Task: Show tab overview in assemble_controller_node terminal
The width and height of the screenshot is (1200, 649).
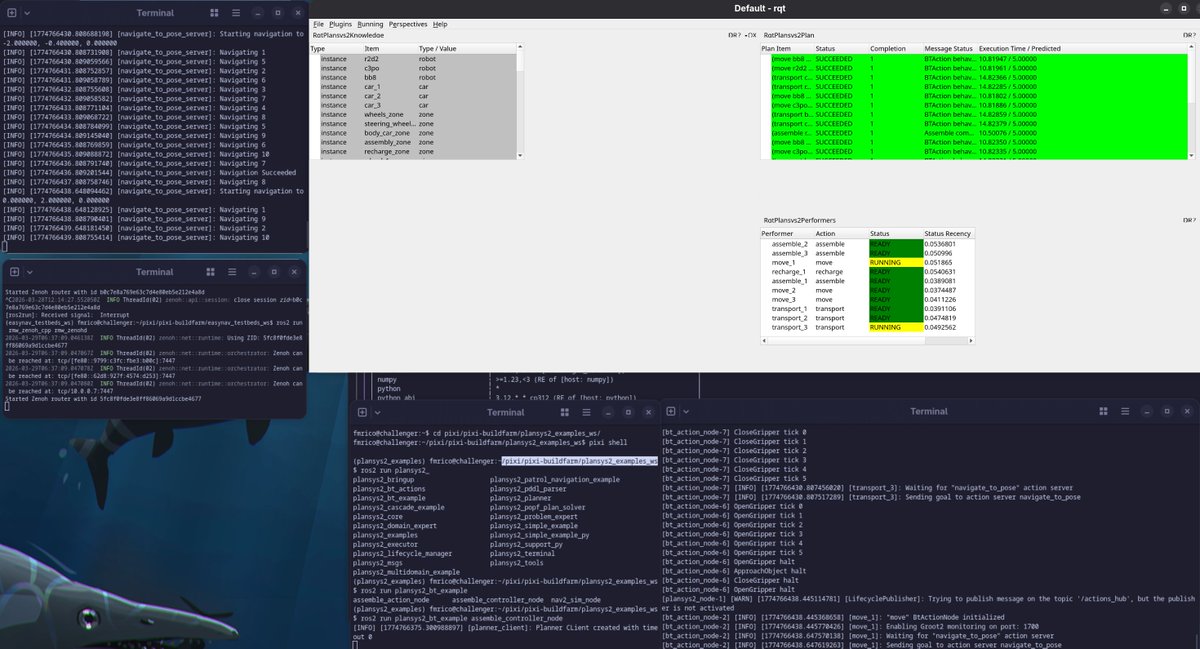Action: coord(566,412)
